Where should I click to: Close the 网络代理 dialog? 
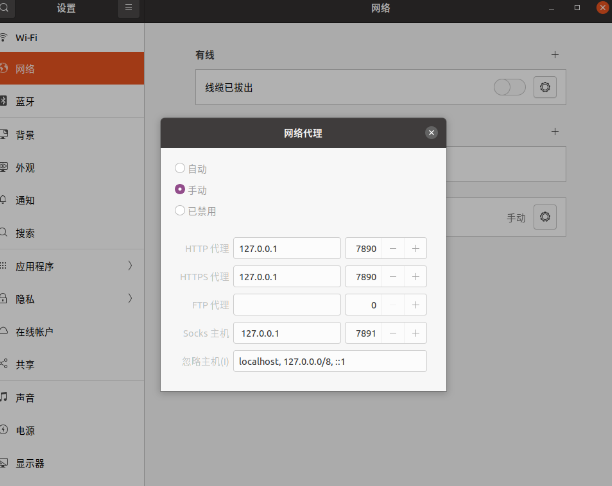click(x=431, y=132)
